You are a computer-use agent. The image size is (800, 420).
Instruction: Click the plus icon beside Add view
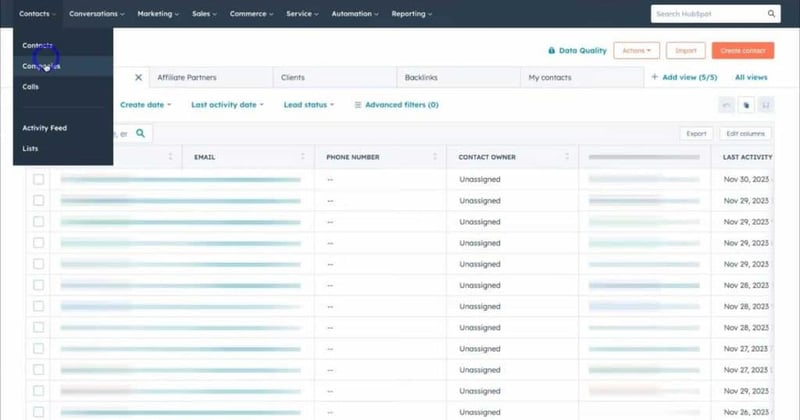click(x=655, y=77)
